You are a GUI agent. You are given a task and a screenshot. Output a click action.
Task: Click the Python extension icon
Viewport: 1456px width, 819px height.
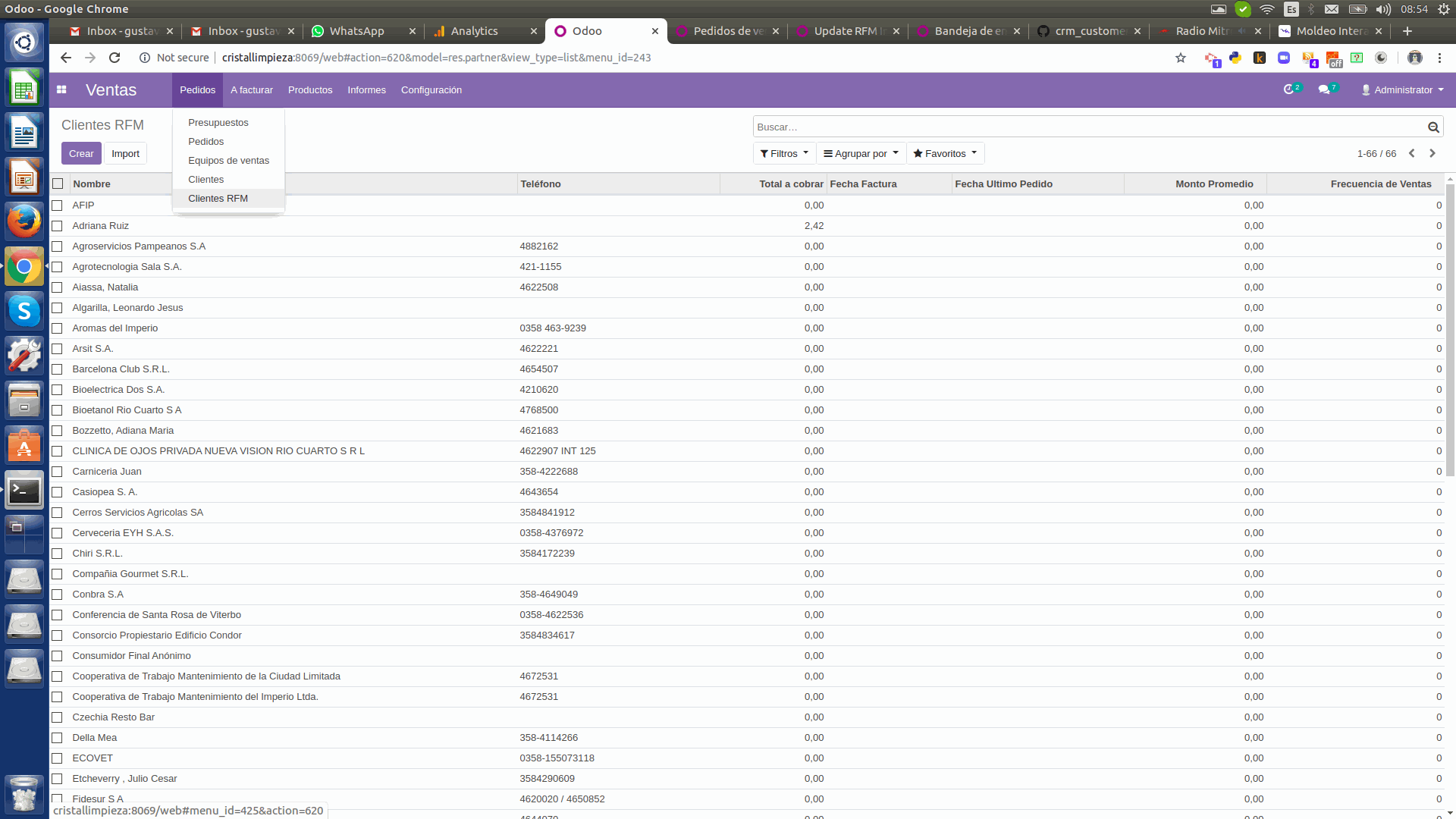(1235, 58)
